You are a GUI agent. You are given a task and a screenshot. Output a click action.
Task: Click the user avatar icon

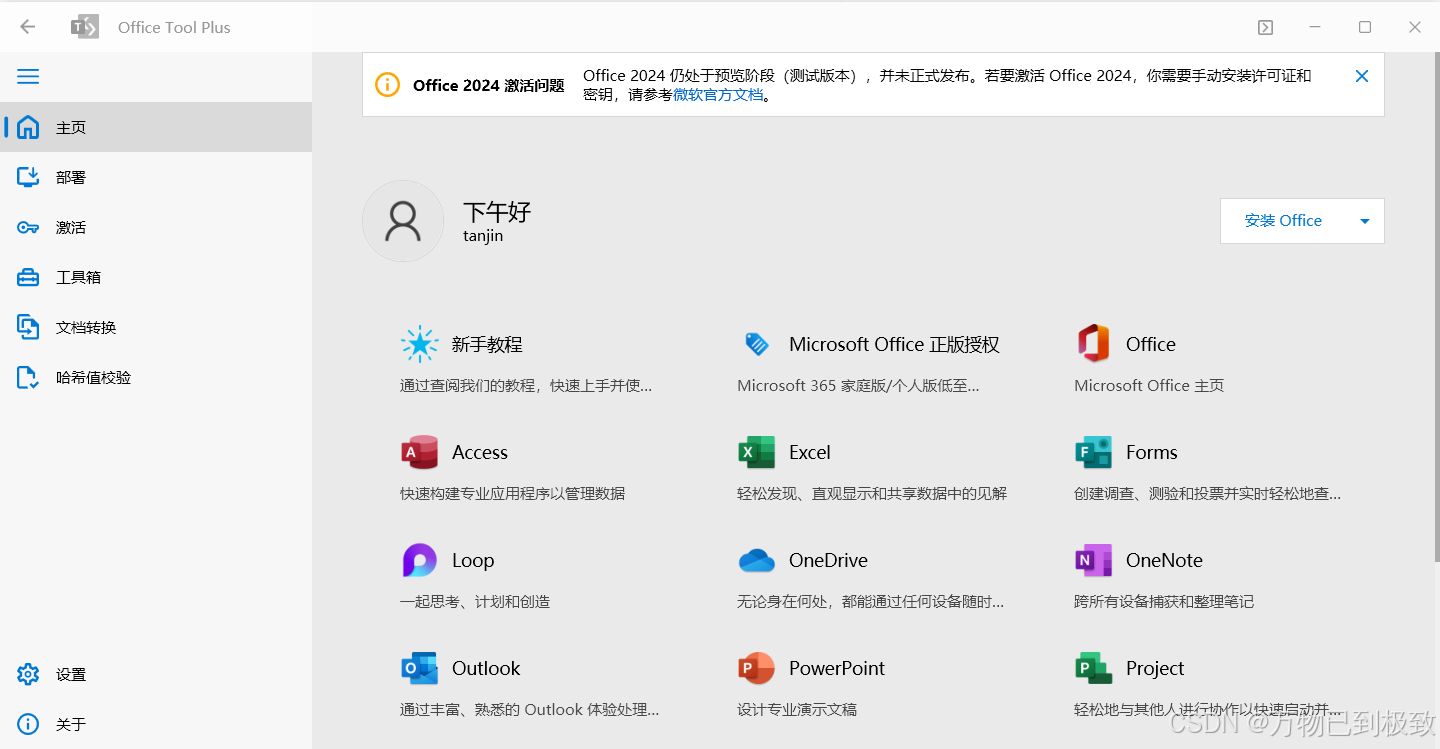point(403,221)
